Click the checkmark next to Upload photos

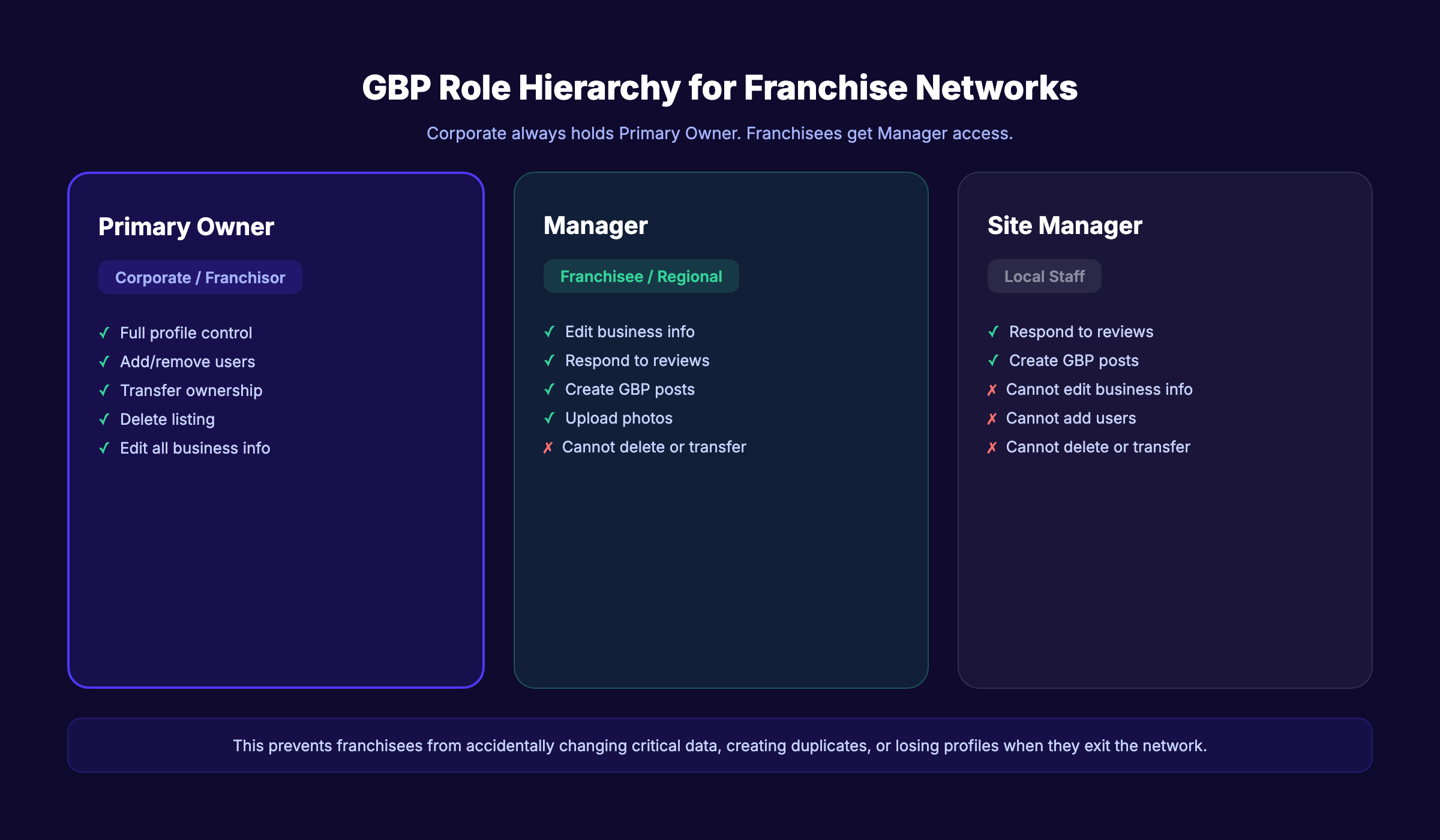549,418
